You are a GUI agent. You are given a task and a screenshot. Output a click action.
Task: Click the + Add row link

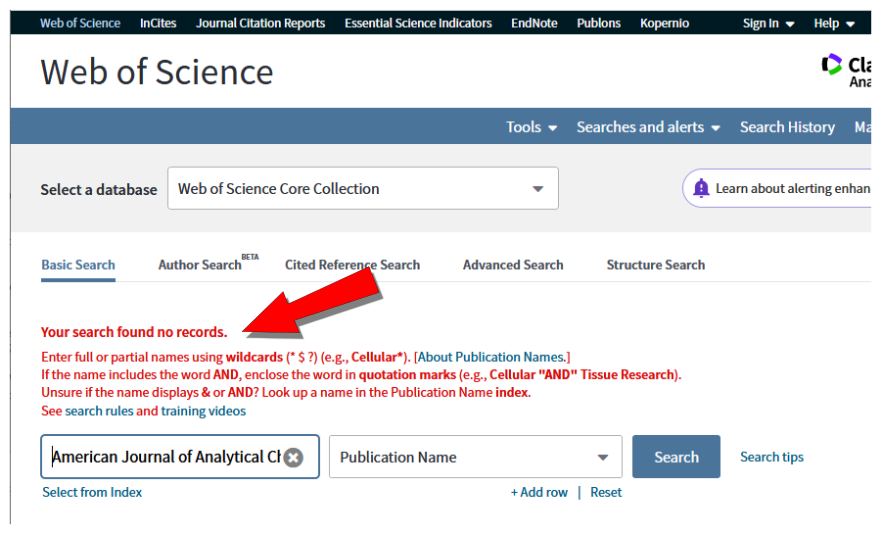click(x=539, y=492)
